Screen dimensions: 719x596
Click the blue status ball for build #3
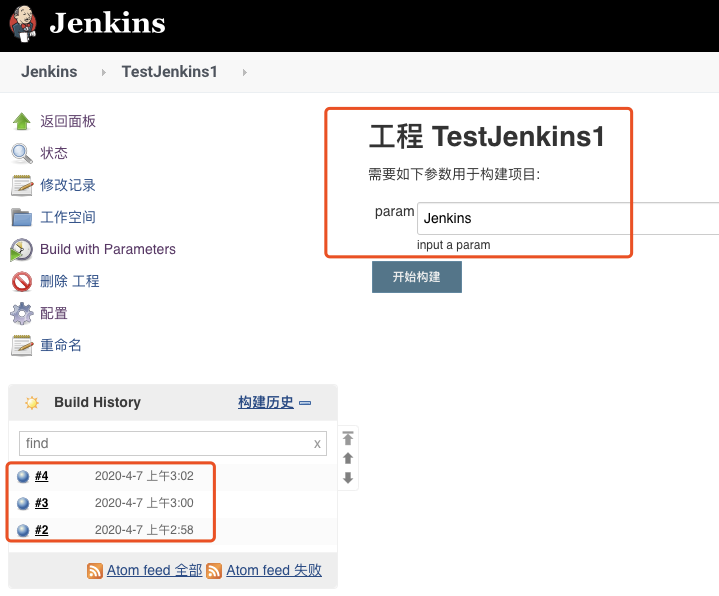click(23, 503)
